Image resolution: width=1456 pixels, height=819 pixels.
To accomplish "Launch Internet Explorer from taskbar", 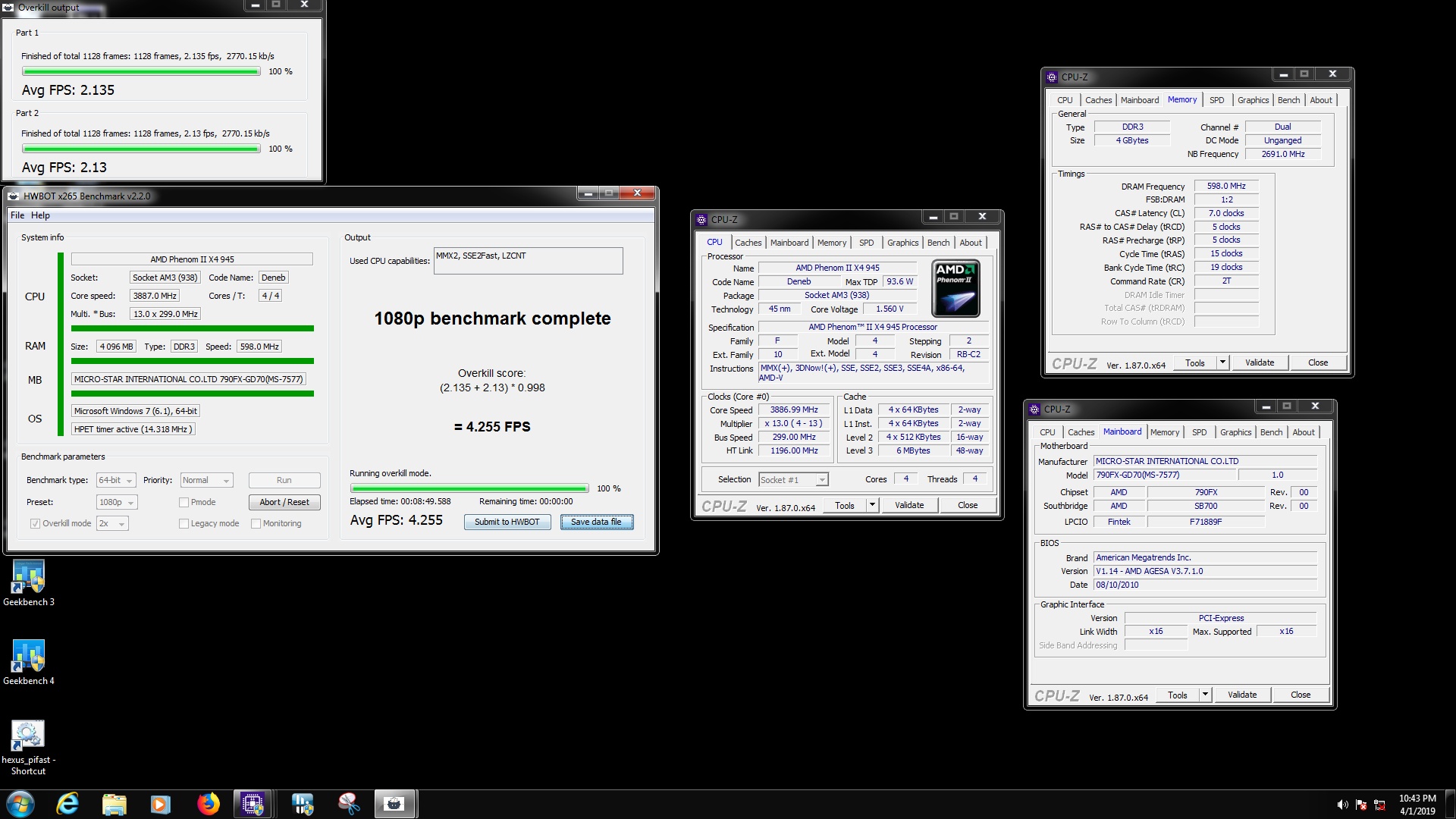I will (67, 804).
